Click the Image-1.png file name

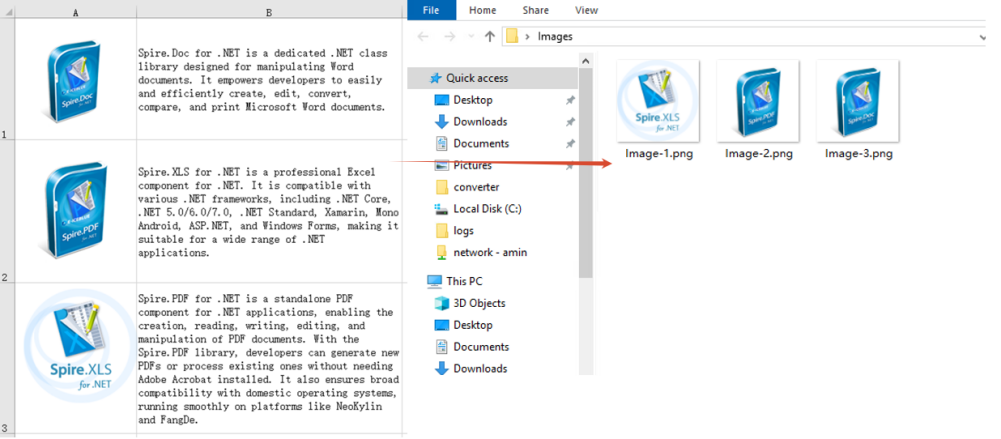(659, 154)
